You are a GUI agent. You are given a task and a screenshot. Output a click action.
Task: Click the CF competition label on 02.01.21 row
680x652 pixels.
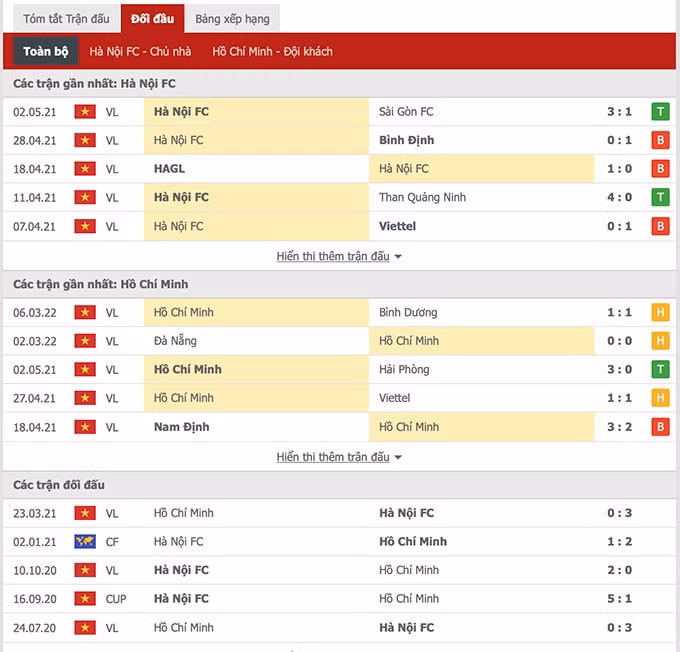[x=112, y=542]
